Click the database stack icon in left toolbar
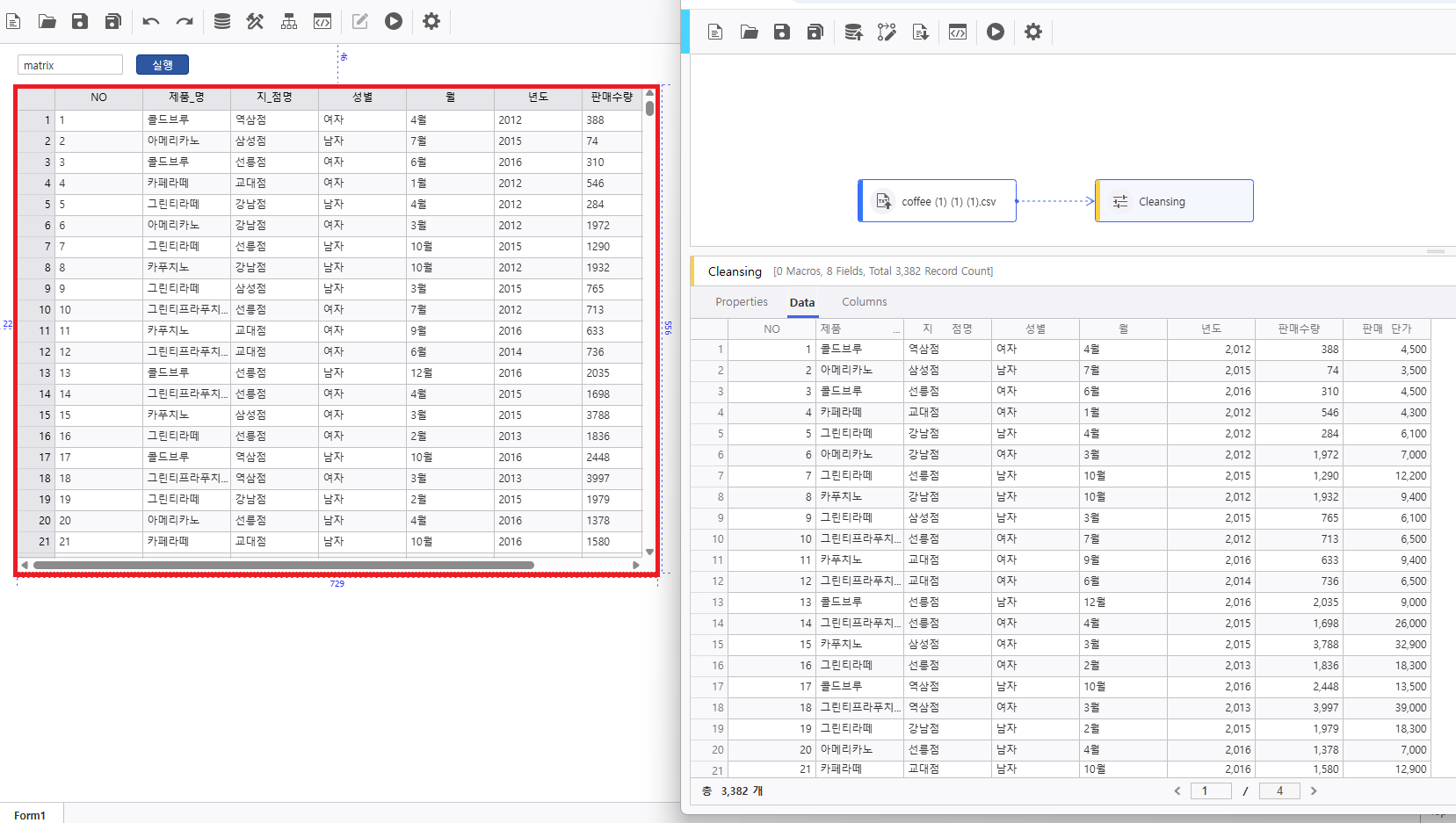 (222, 21)
